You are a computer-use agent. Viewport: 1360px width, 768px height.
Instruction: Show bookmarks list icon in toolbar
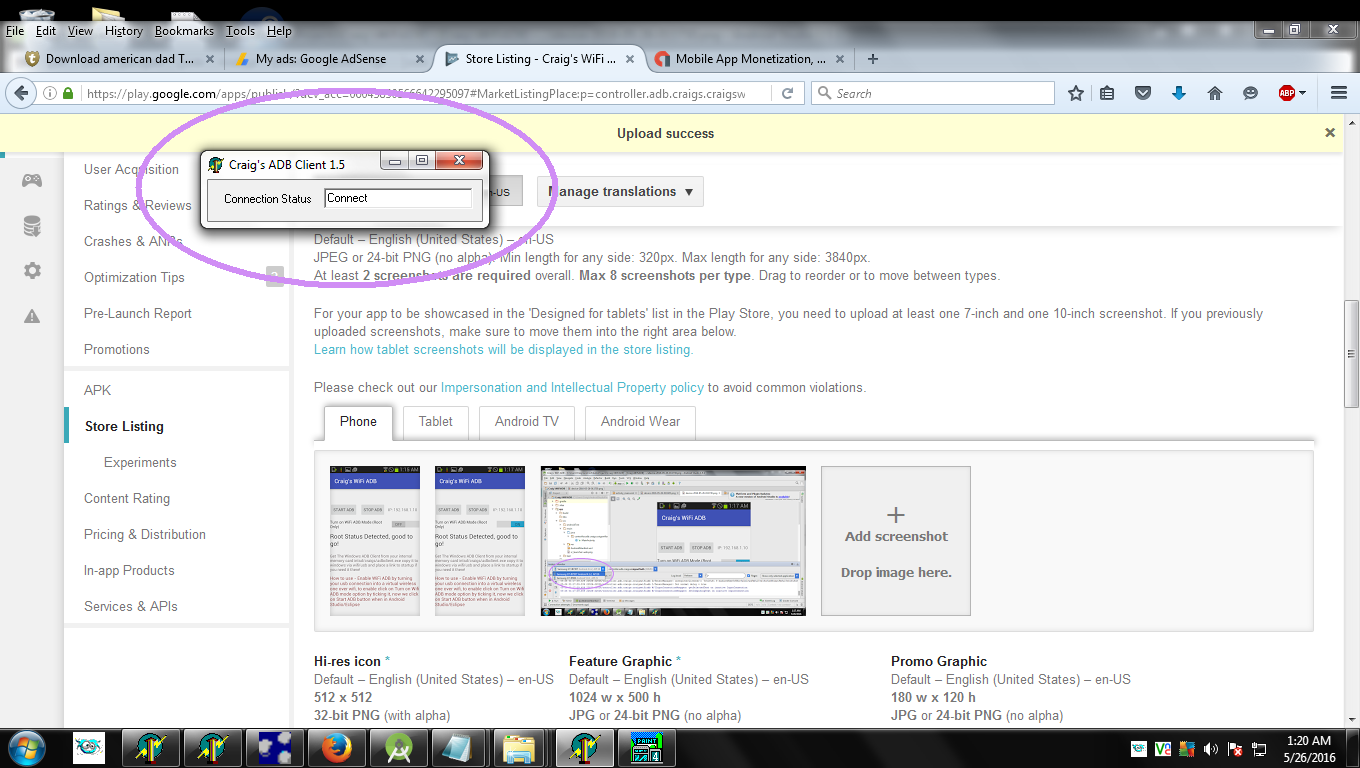1108,93
